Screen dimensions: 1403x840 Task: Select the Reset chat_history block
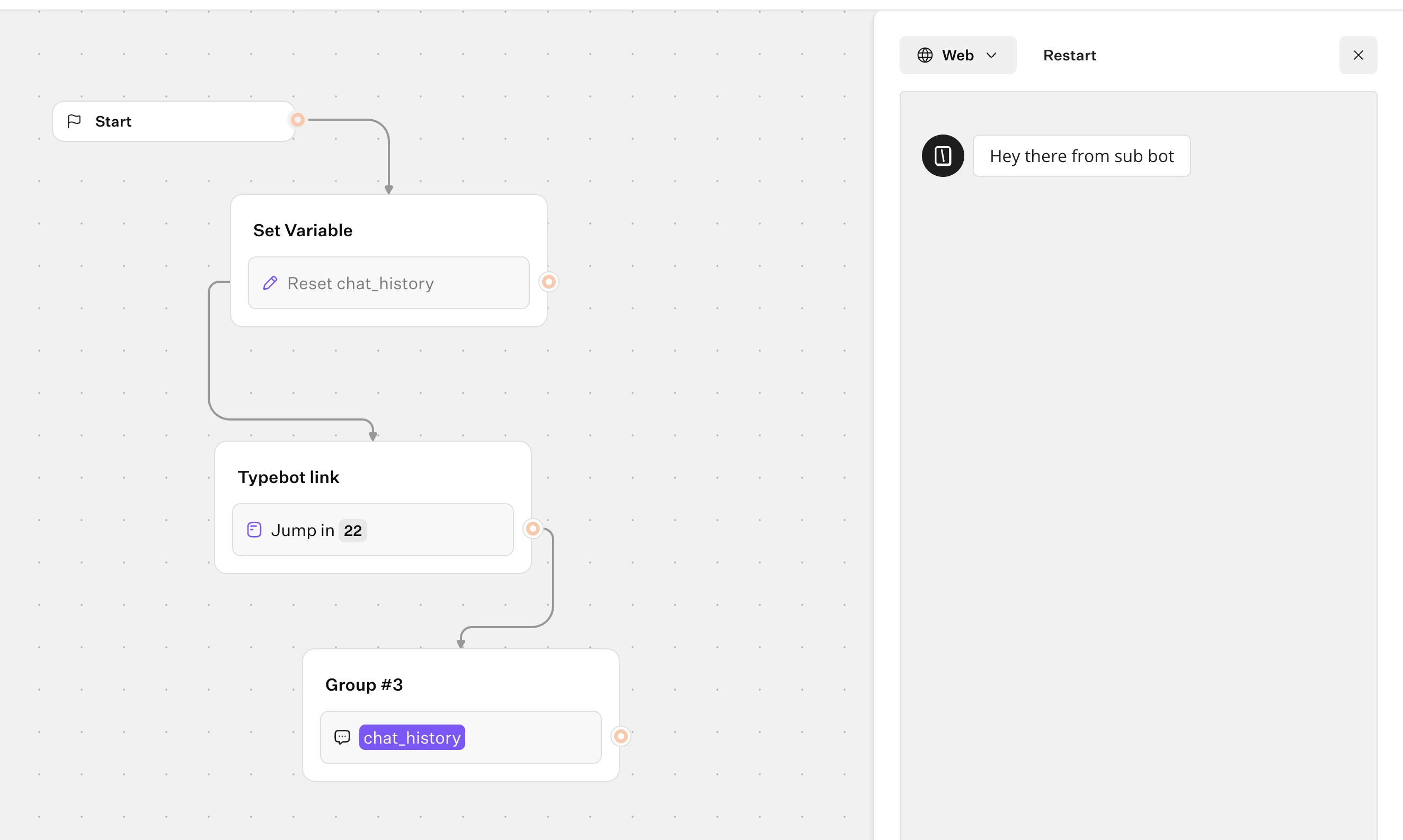coord(388,283)
